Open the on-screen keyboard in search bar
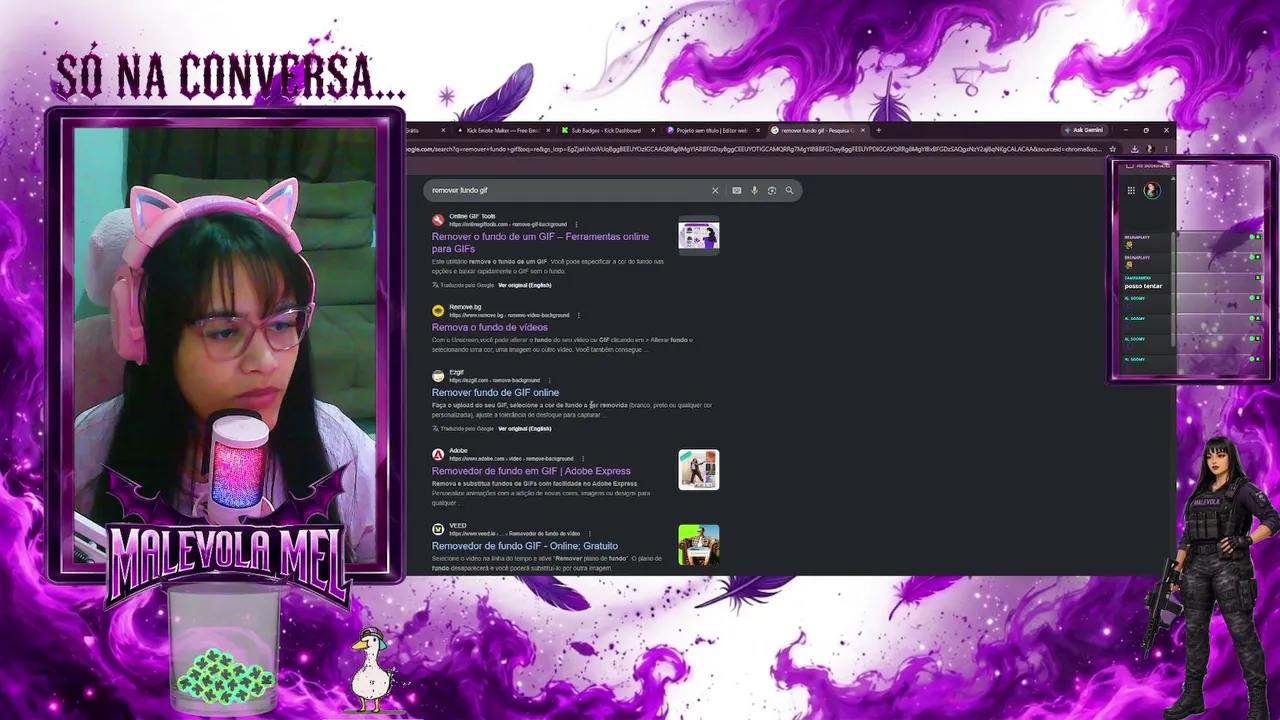The width and height of the screenshot is (1280, 720). click(x=737, y=190)
